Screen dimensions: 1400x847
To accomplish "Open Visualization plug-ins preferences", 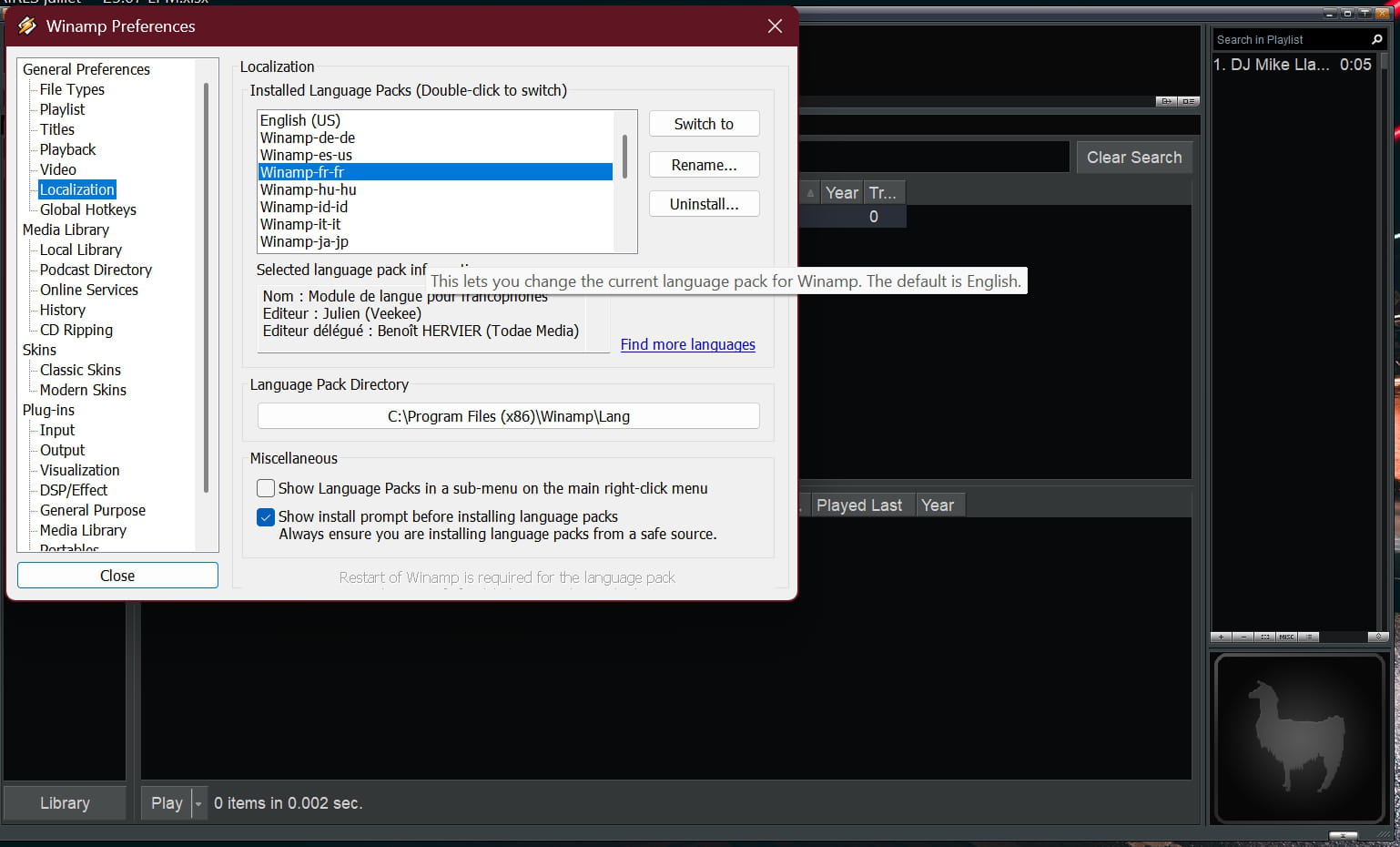I will [x=80, y=470].
